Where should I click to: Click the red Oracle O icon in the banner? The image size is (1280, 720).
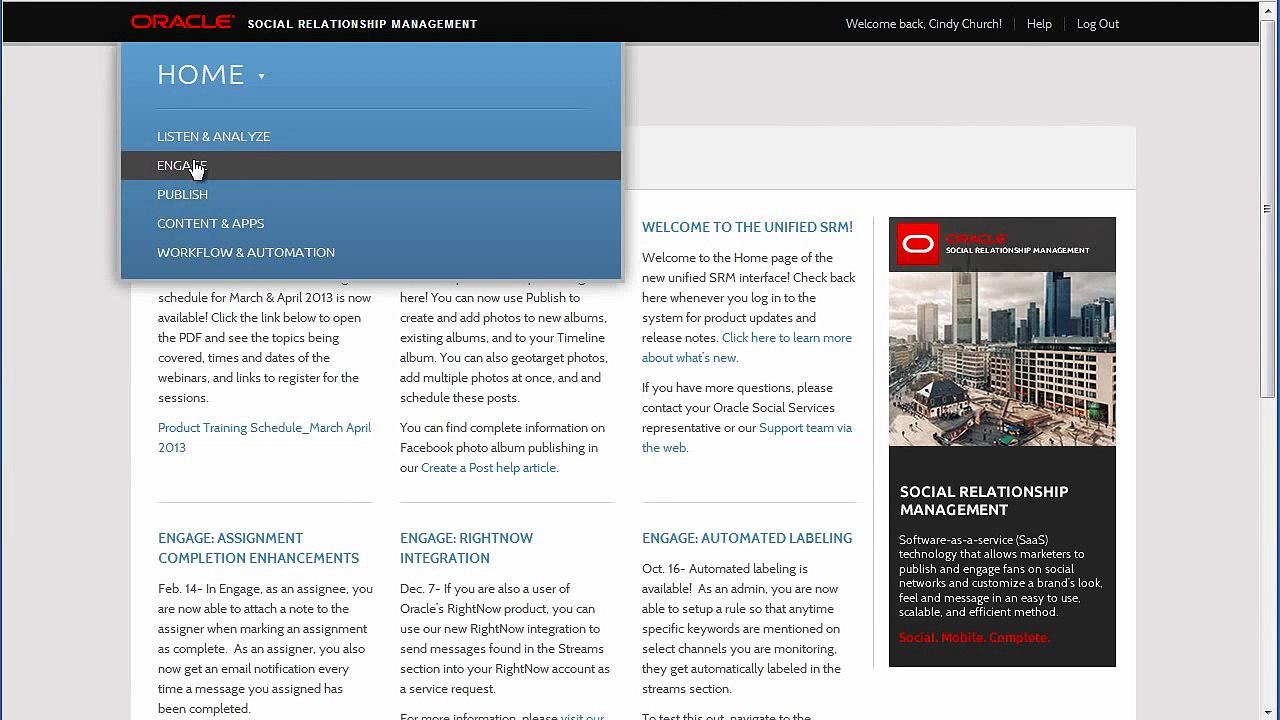pos(917,245)
